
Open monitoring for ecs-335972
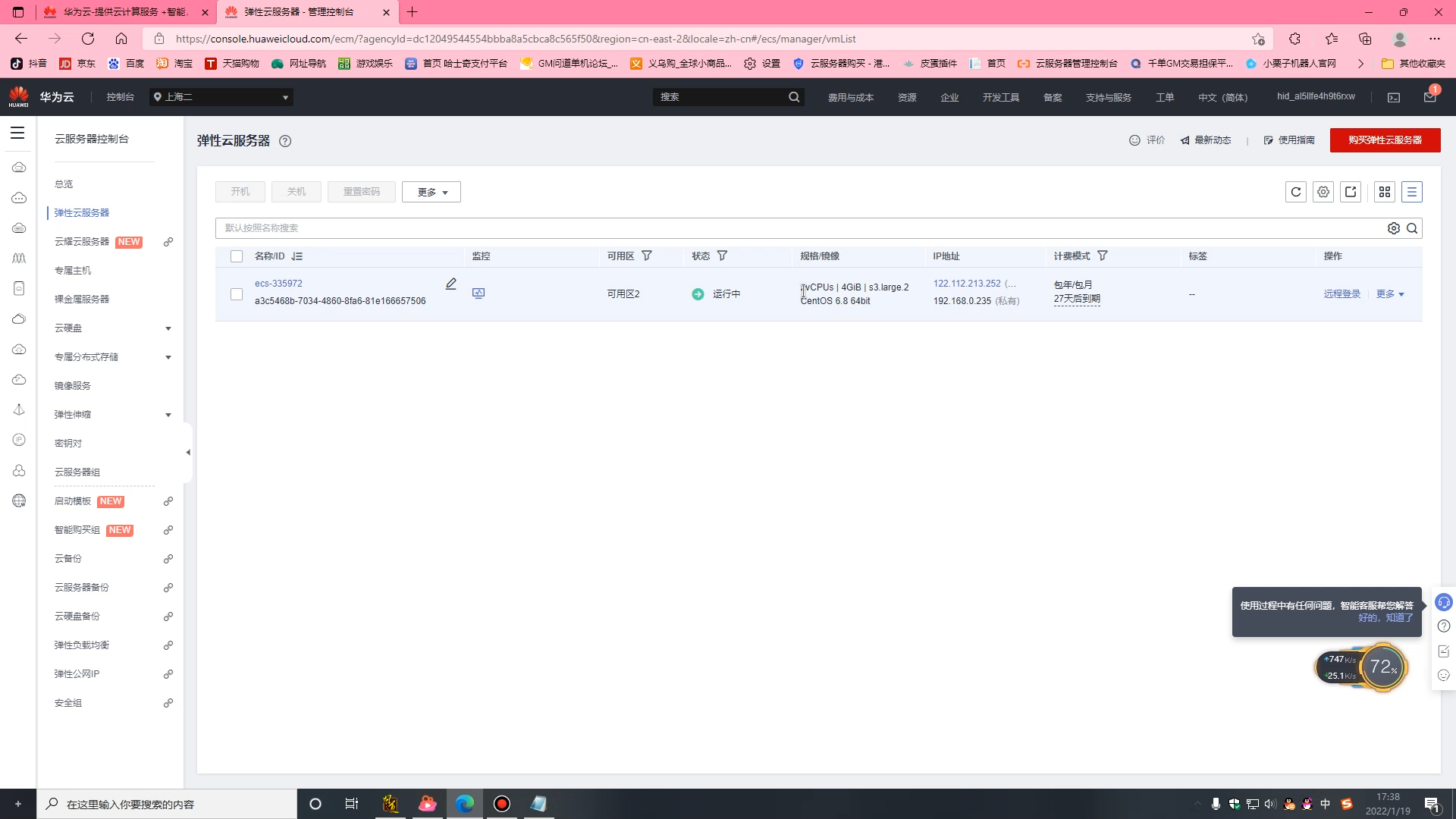[479, 293]
